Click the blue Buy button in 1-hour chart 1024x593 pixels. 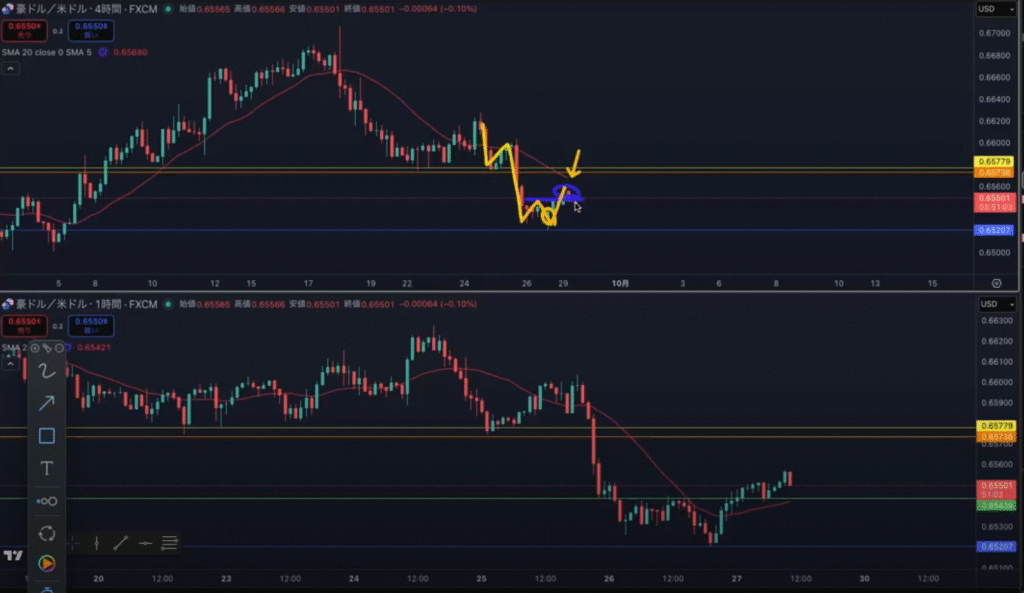coord(91,325)
